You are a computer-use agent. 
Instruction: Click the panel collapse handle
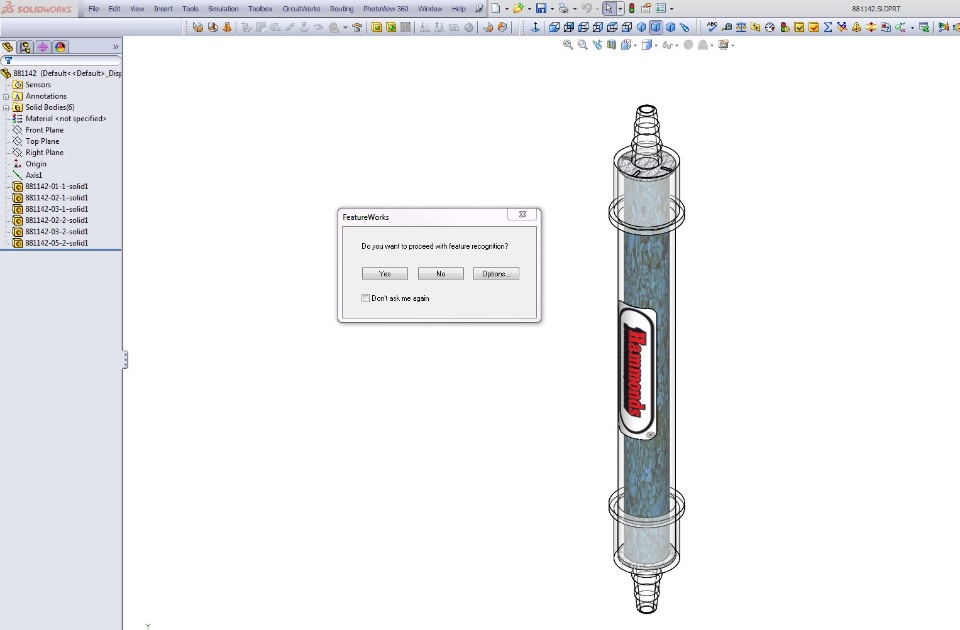pos(125,359)
